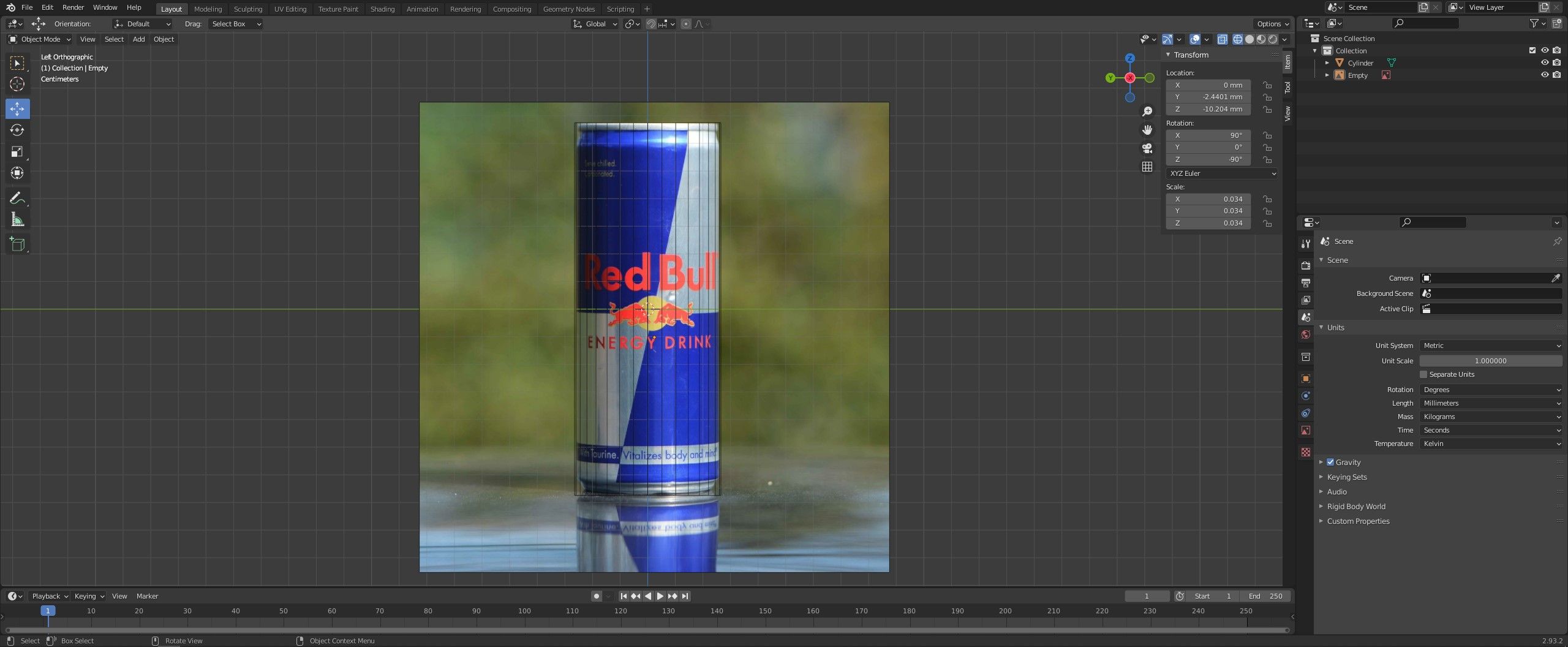Activate the Scale tool

(17, 151)
